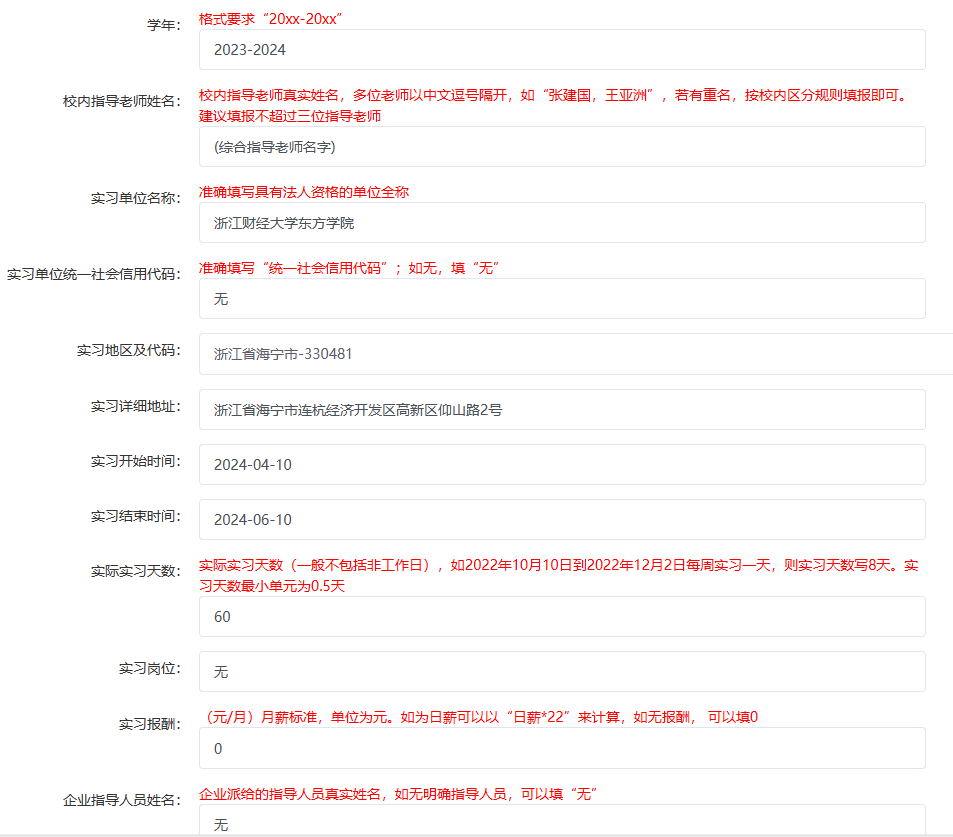Click the 实习地区及代码 label
Viewport: 953px width, 837px height.
pos(128,350)
